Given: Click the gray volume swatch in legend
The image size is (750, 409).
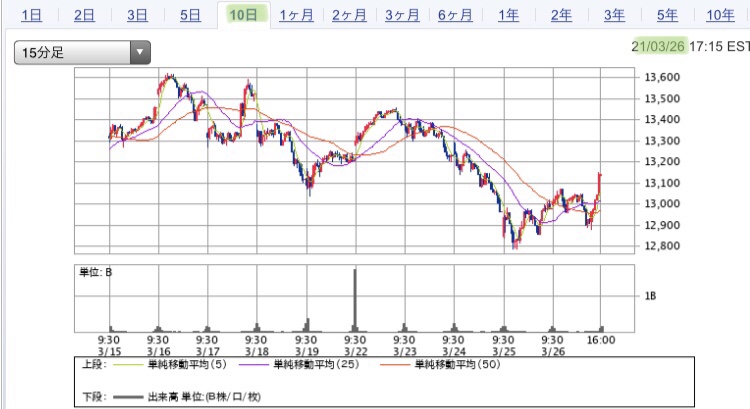Looking at the screenshot, I should click(128, 397).
